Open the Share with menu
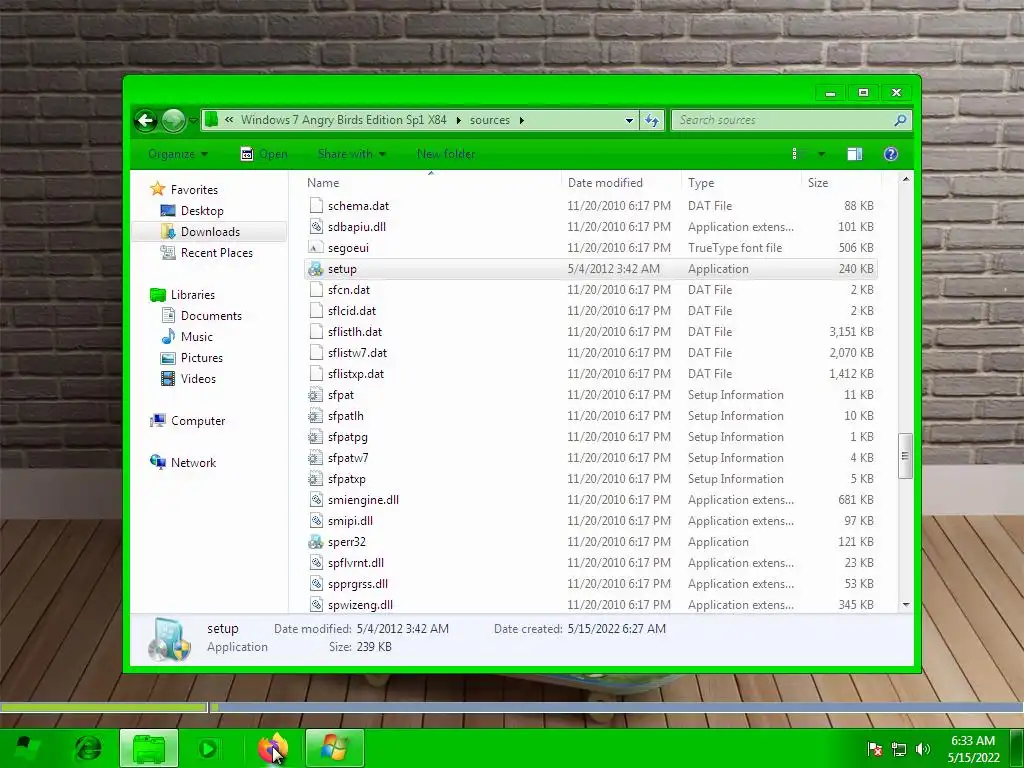 pyautogui.click(x=351, y=154)
